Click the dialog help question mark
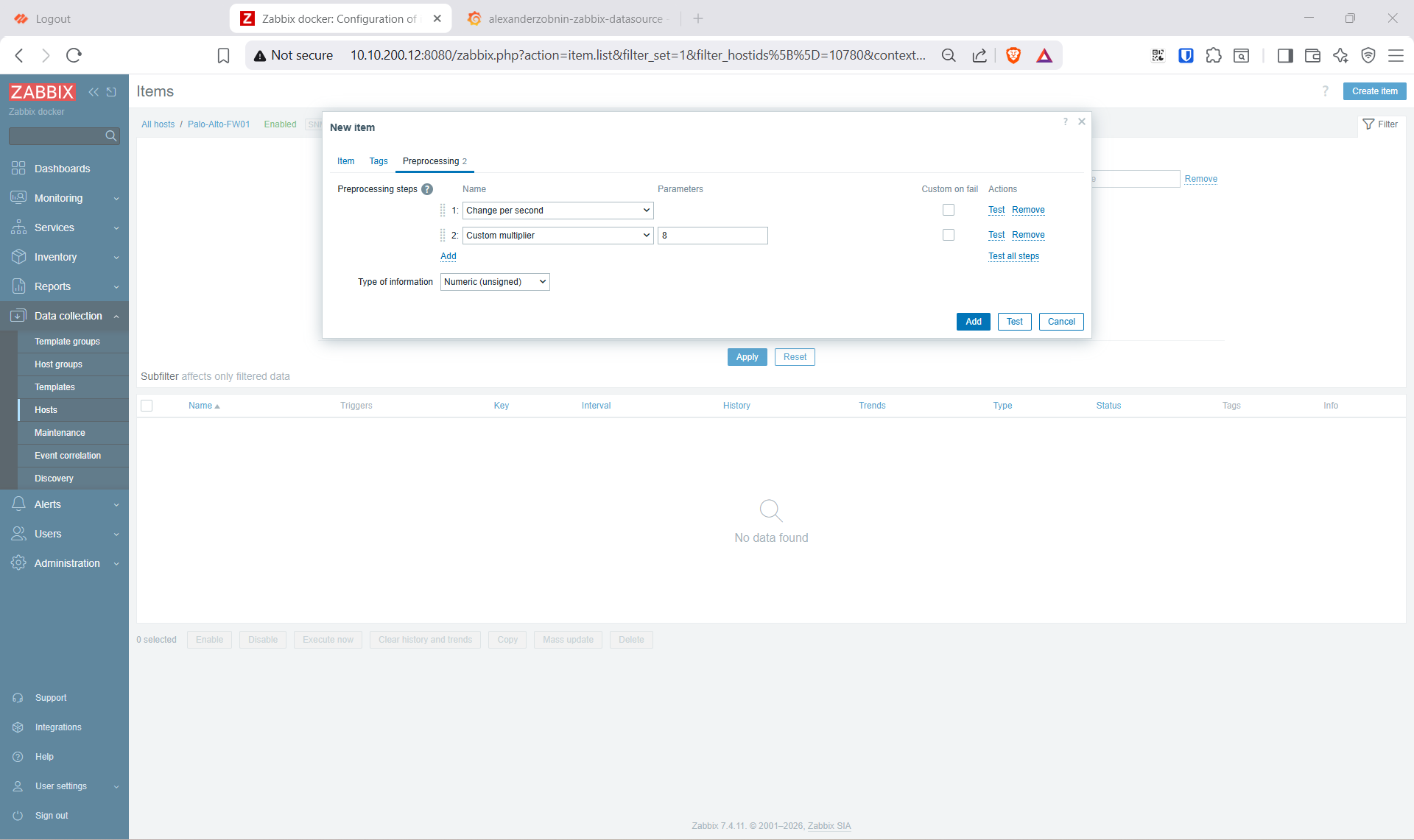1414x840 pixels. point(1065,121)
